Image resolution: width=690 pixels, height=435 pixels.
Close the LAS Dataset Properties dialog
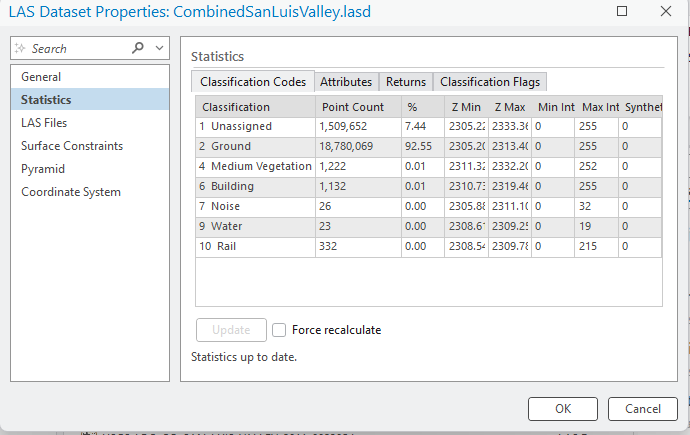tap(666, 11)
